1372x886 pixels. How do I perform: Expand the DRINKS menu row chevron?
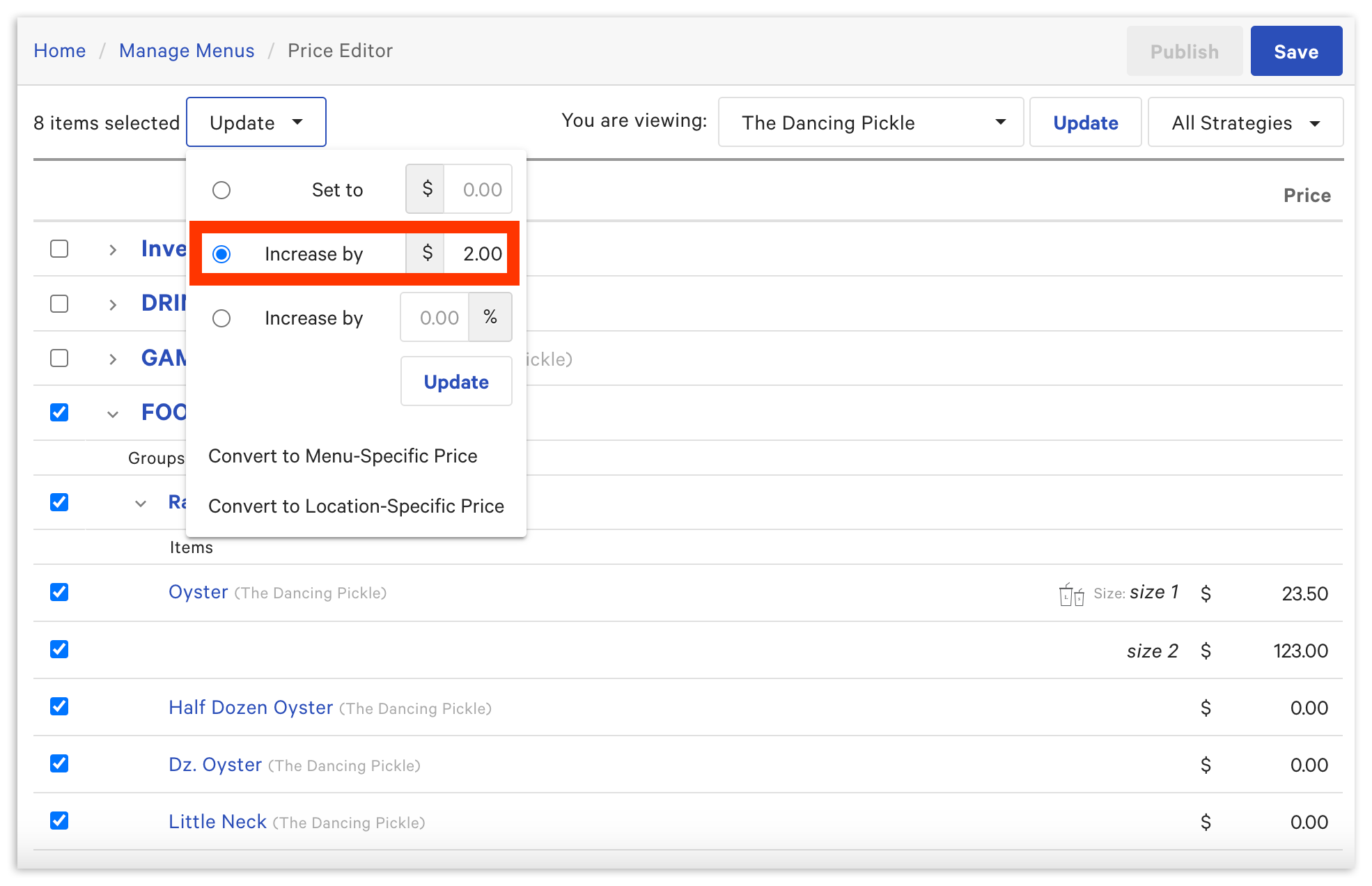[113, 304]
